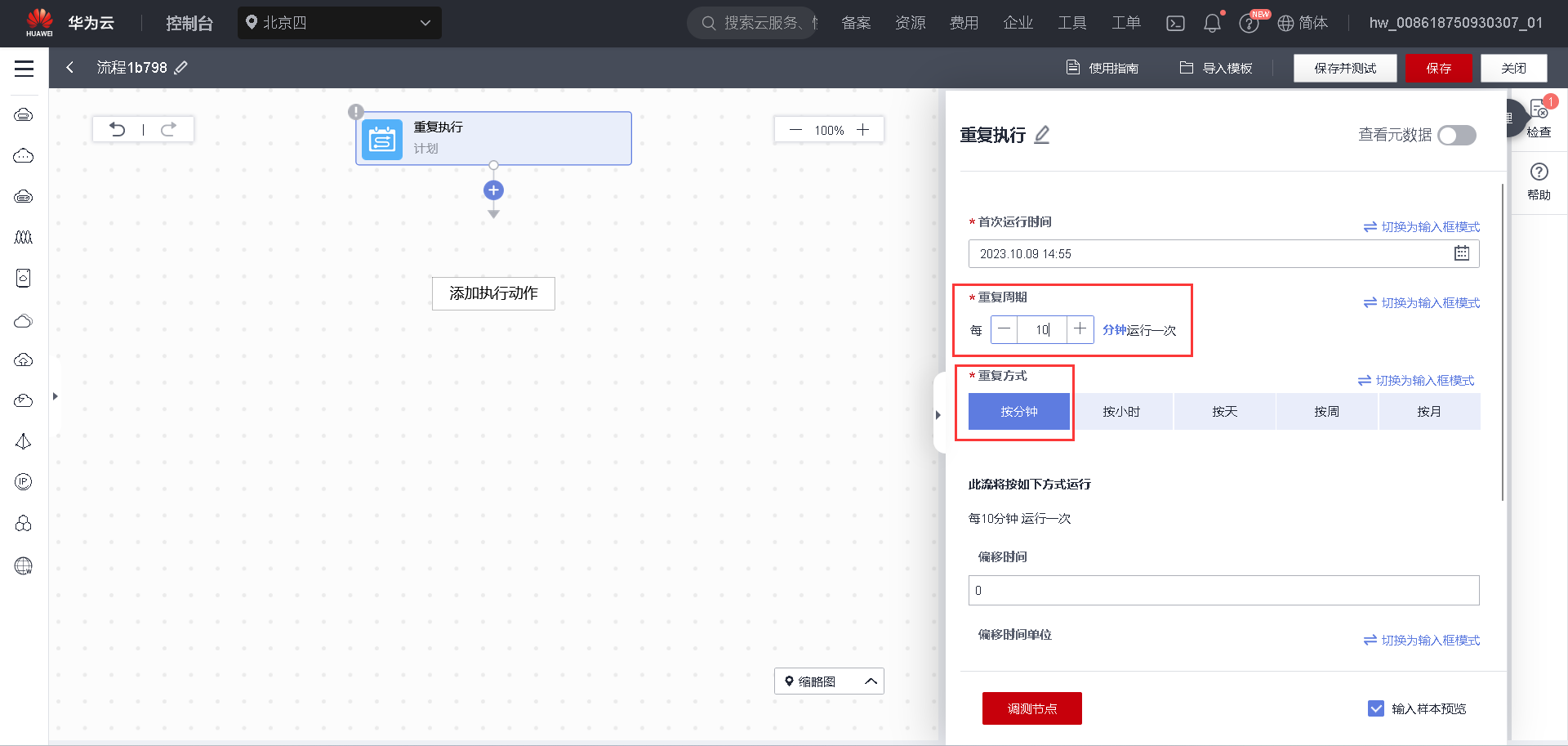This screenshot has height=746, width=1568.
Task: Uncheck the 输入样本预览 checkbox
Action: (x=1377, y=708)
